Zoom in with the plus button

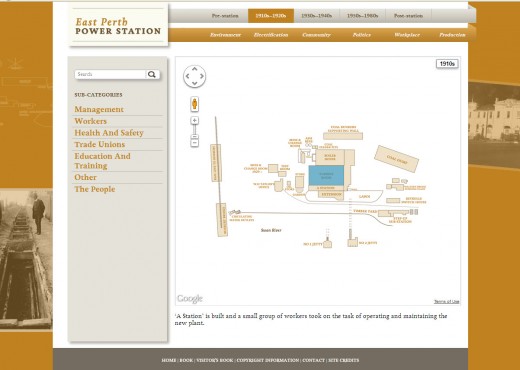pyautogui.click(x=195, y=120)
